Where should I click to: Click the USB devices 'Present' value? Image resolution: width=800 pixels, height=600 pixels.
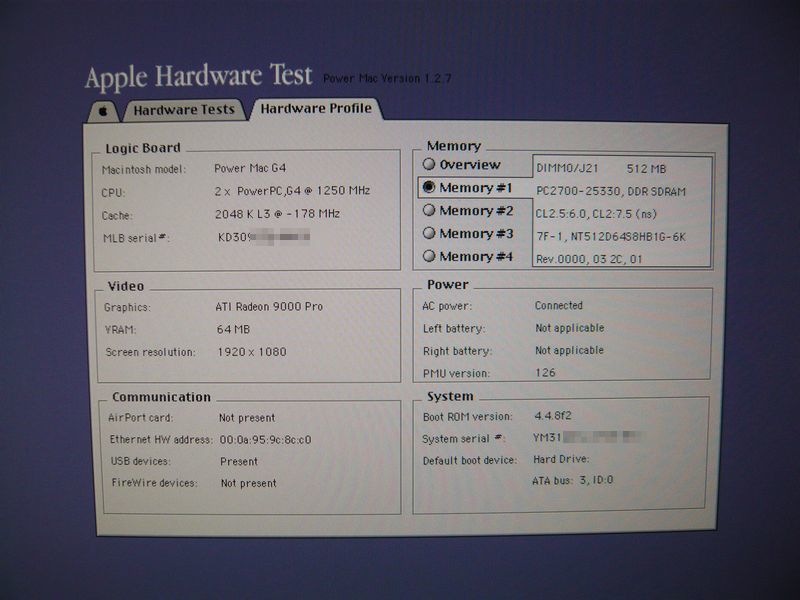click(x=239, y=462)
